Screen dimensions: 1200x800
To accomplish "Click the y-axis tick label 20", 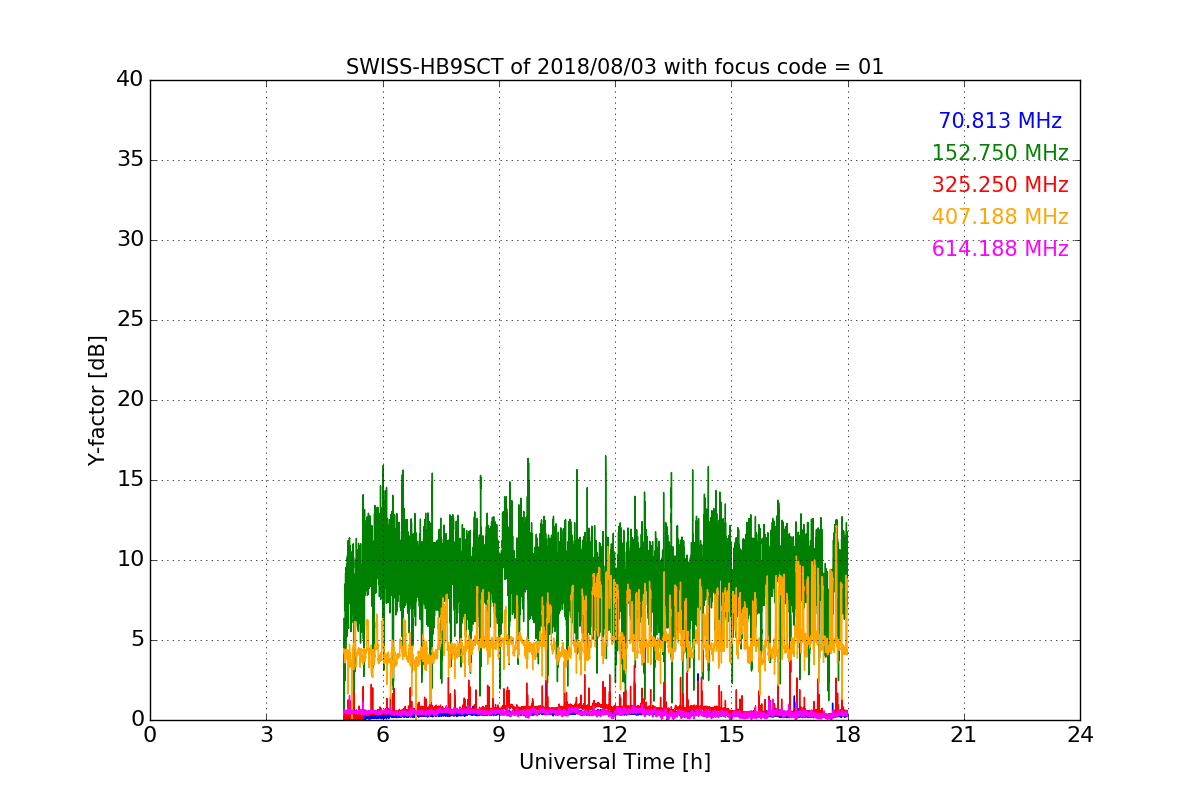I will pos(129,400).
